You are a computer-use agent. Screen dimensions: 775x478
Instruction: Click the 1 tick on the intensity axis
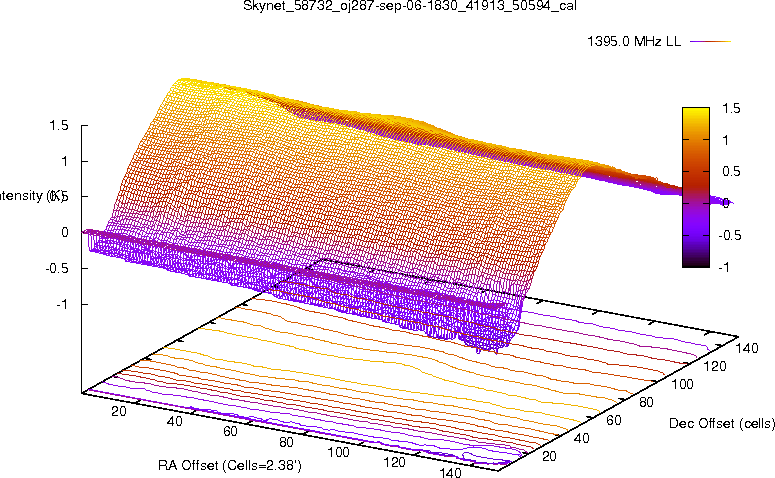[x=64, y=161]
